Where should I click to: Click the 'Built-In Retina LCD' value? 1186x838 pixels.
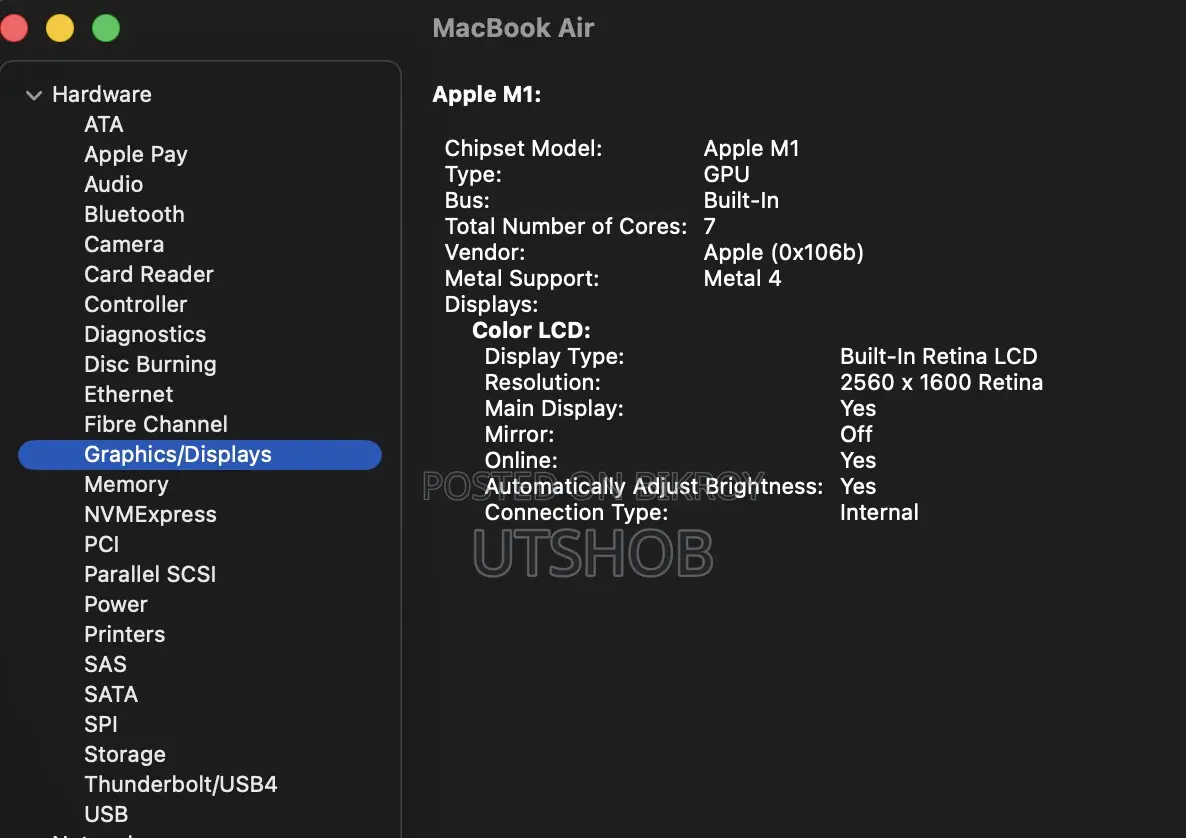(x=938, y=356)
